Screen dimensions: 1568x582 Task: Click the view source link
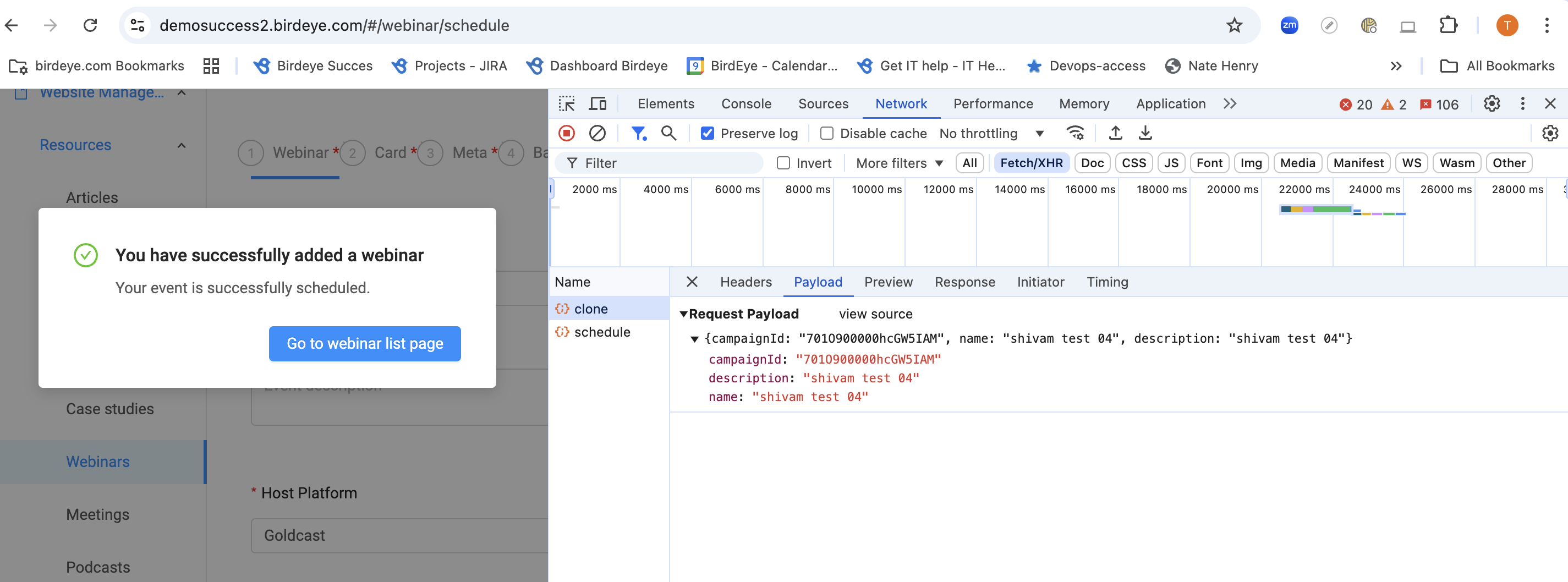pos(875,314)
